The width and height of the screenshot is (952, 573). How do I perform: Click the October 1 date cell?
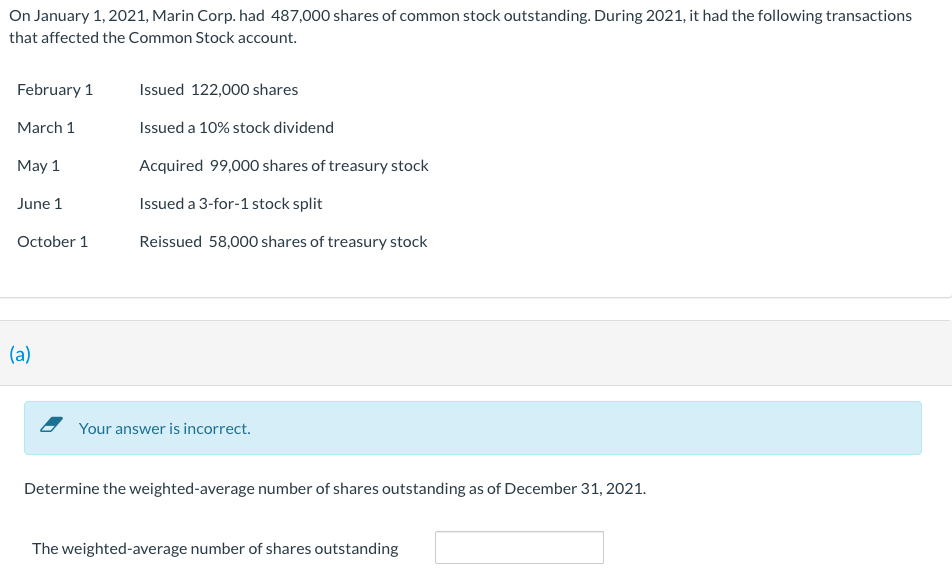53,242
